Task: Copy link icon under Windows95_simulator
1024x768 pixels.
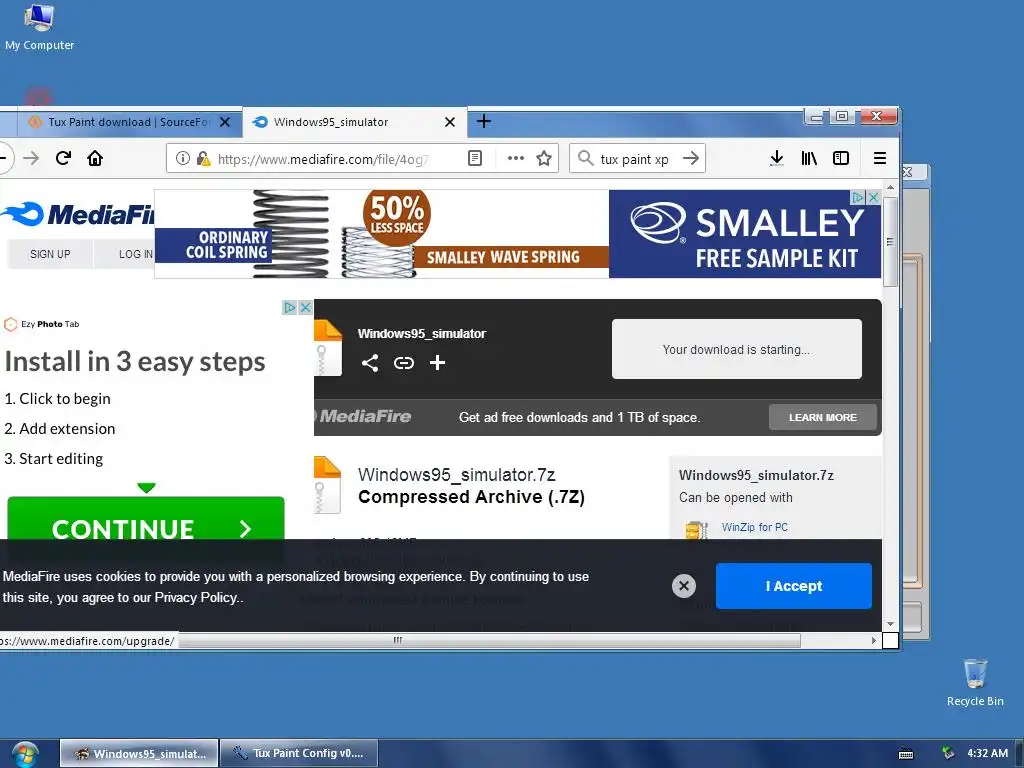Action: 404,363
